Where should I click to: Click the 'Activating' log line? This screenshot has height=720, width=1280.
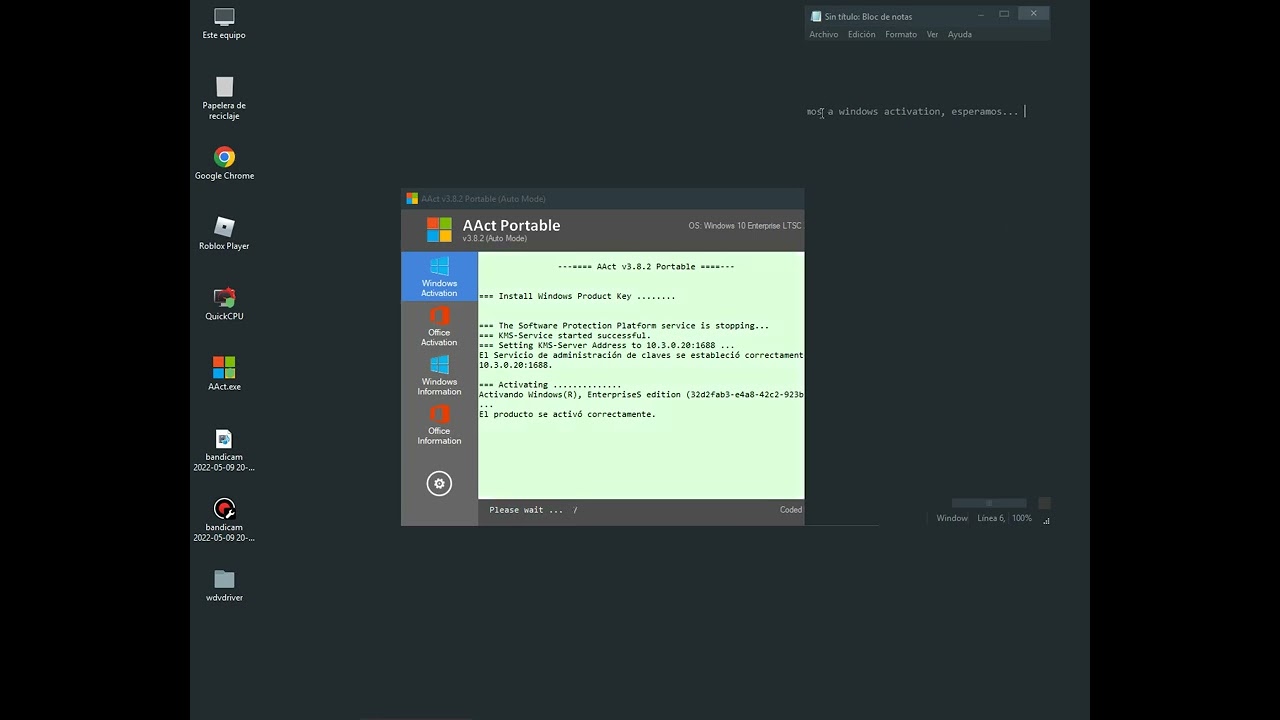point(550,384)
